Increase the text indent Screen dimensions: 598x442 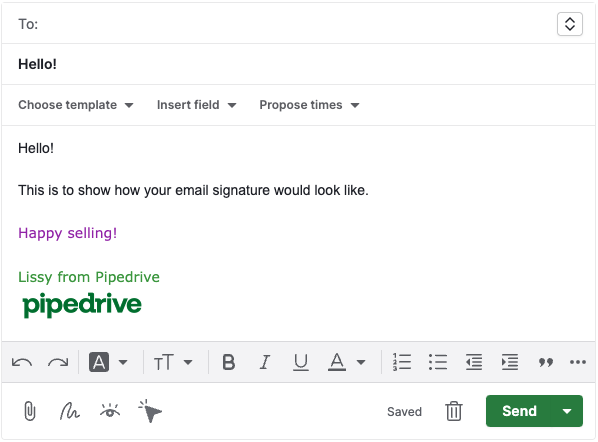coord(510,362)
